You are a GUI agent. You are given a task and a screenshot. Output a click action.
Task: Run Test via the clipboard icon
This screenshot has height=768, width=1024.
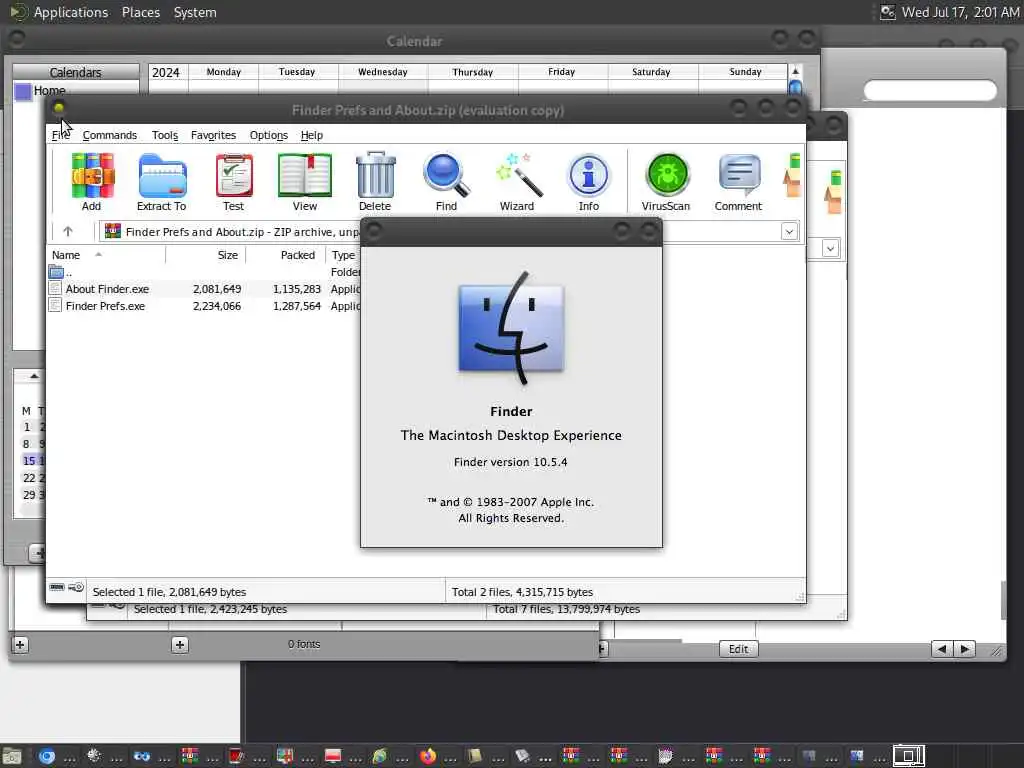234,175
